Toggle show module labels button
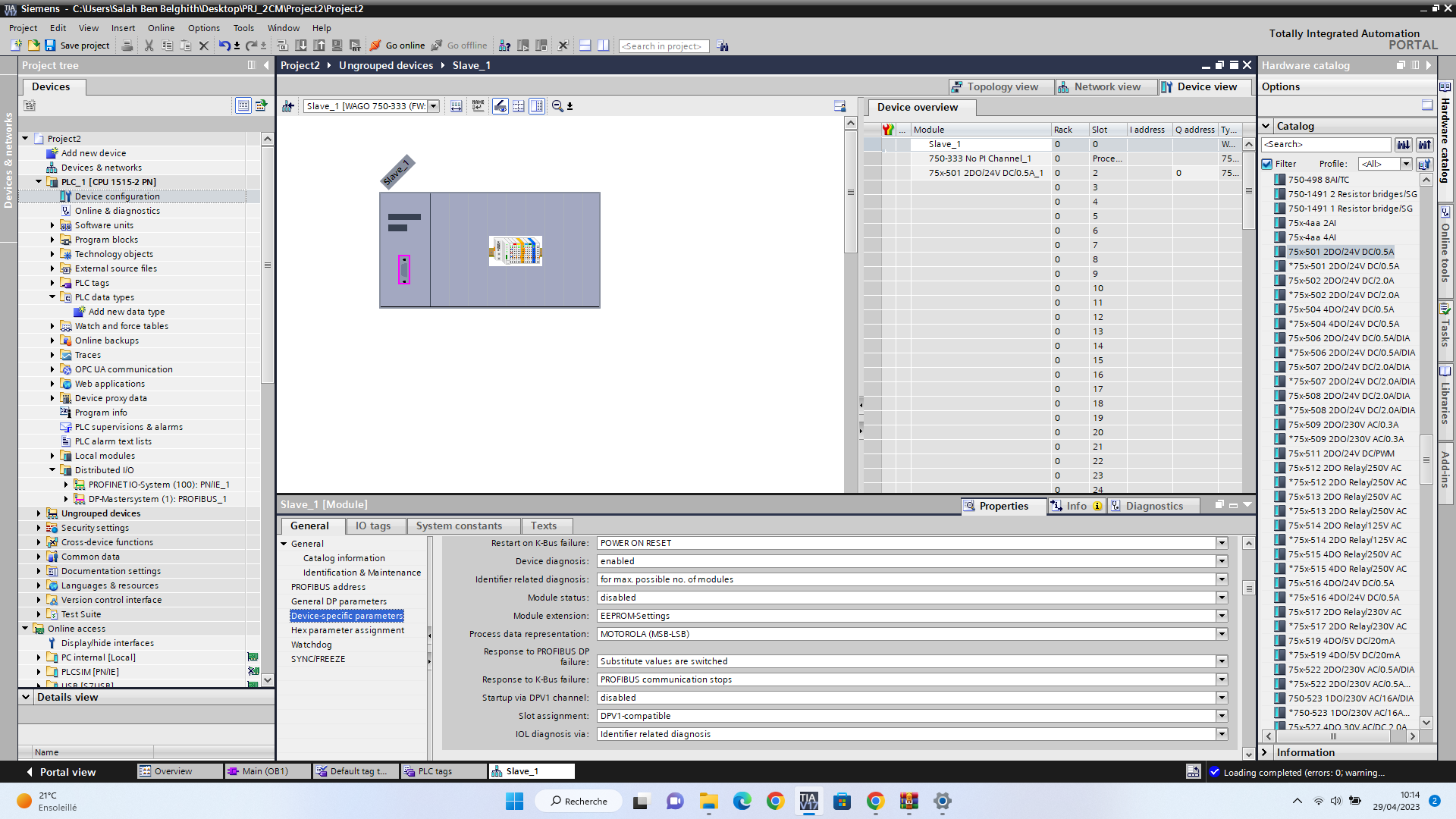1456x819 pixels. click(x=478, y=106)
